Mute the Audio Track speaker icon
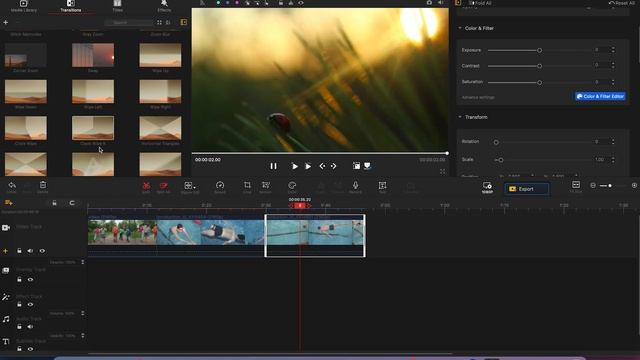The height and width of the screenshot is (360, 640). 30,327
